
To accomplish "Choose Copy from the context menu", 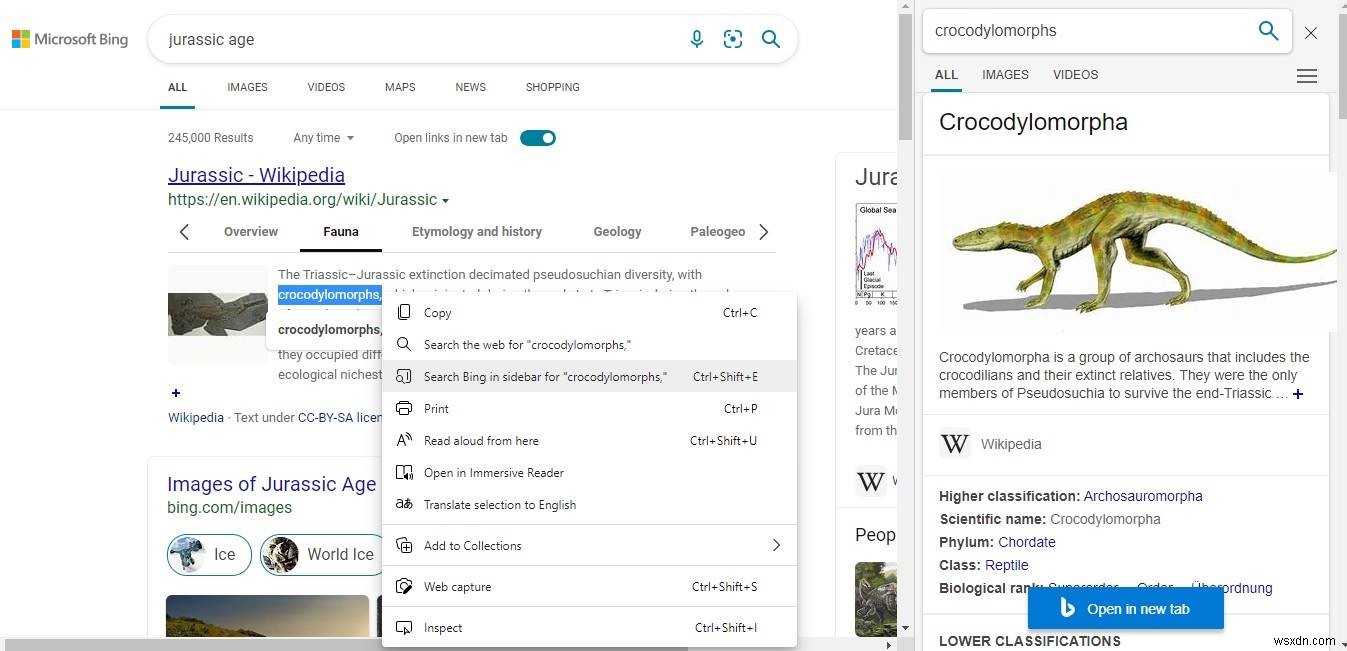I will click(x=590, y=313).
